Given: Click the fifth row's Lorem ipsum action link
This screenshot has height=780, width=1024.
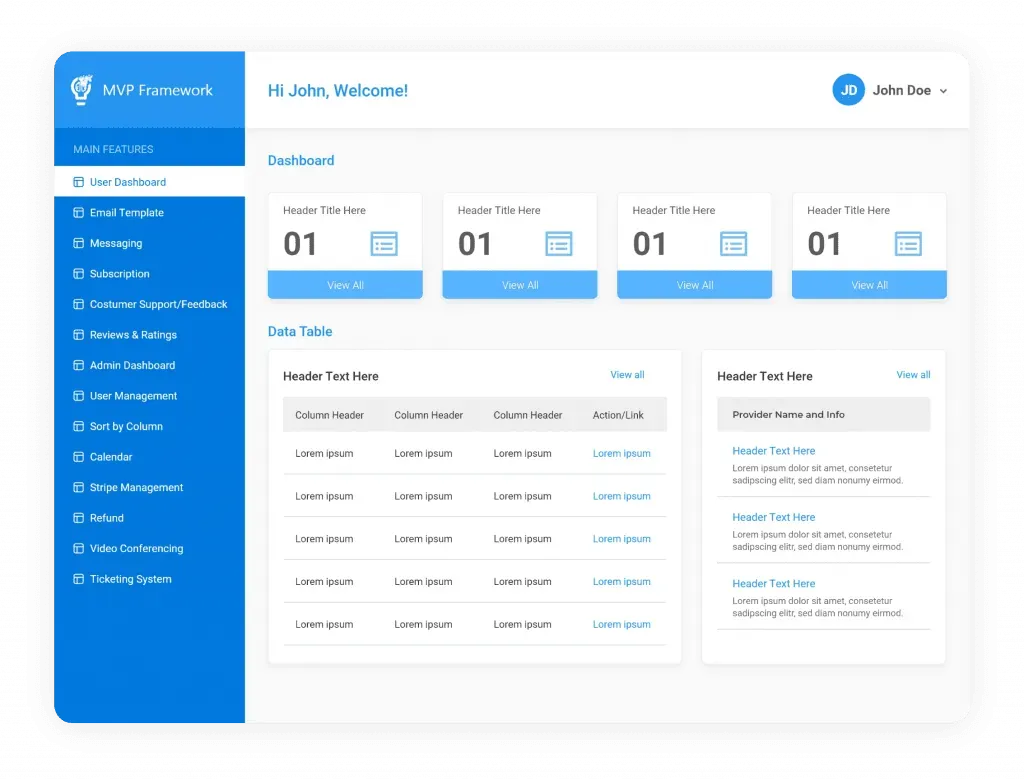Looking at the screenshot, I should click(x=621, y=625).
